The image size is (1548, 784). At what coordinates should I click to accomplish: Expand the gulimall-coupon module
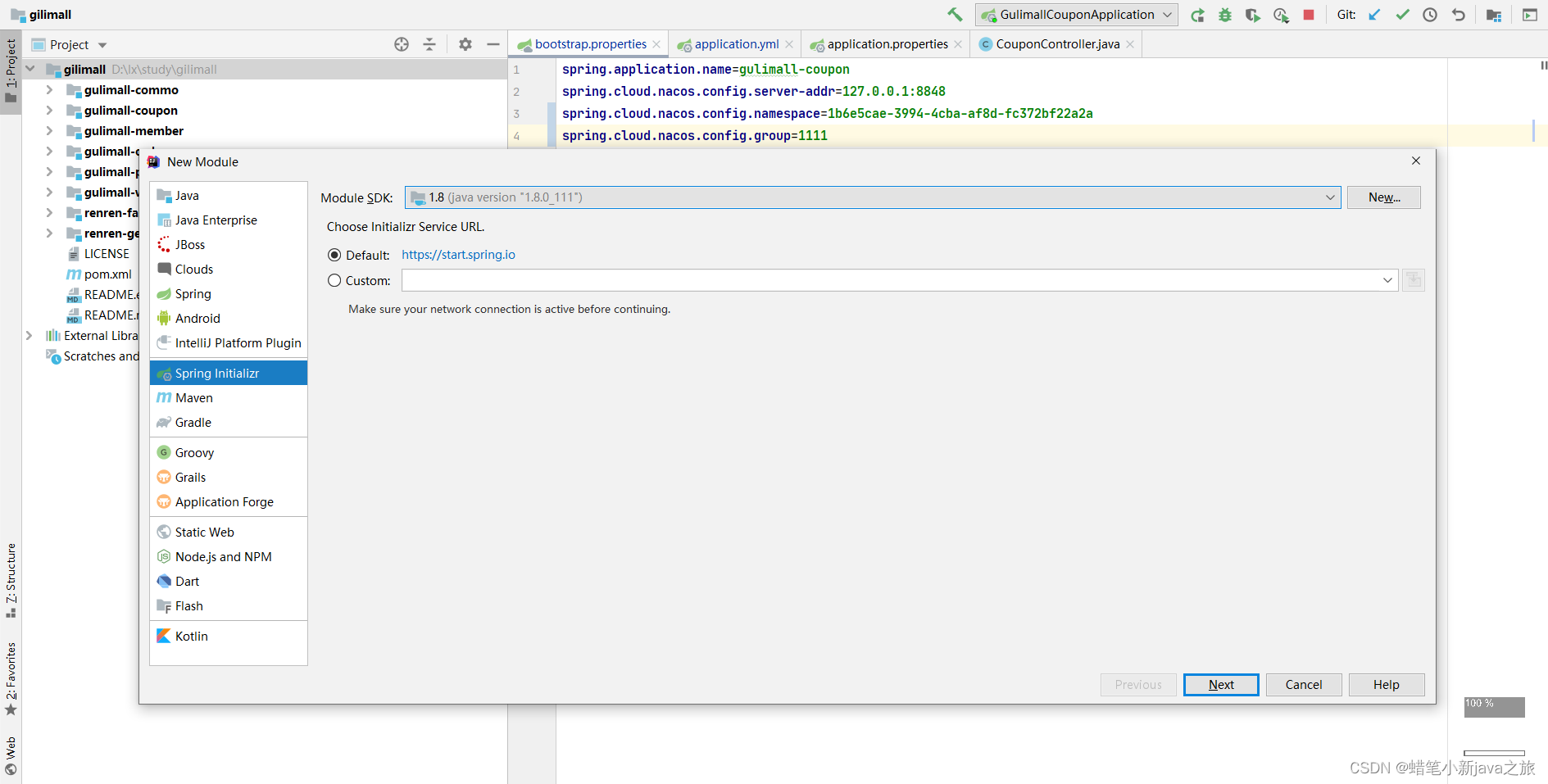point(49,110)
